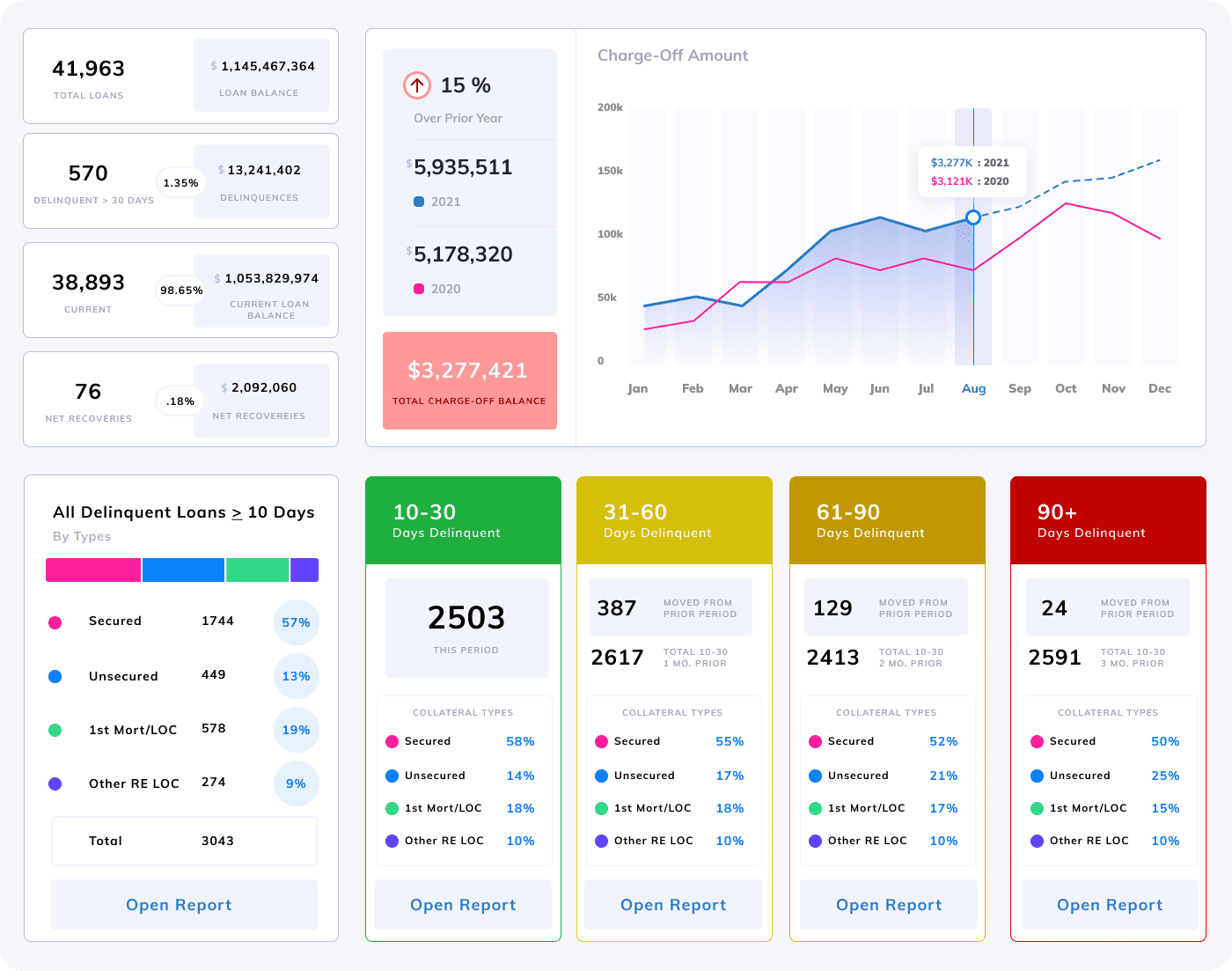Click the blue Unsecured dot under 10-30 collateral types
This screenshot has width=1232, height=971.
pyautogui.click(x=392, y=776)
